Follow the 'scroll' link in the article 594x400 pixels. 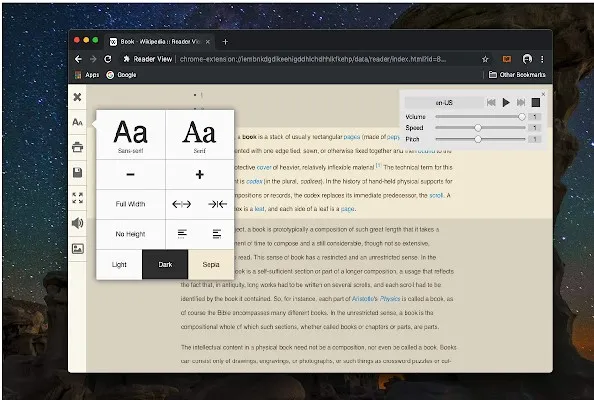click(436, 195)
